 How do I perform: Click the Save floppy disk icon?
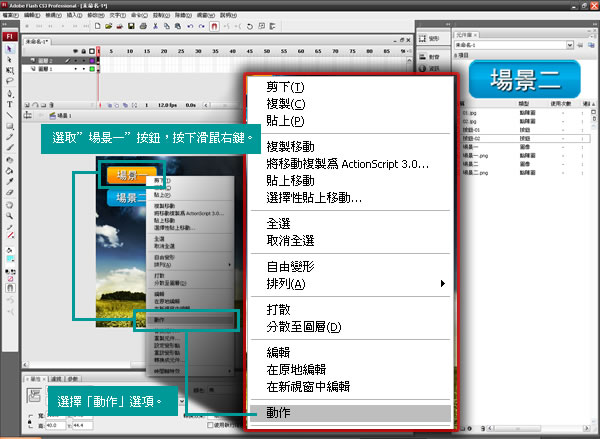[131, 26]
